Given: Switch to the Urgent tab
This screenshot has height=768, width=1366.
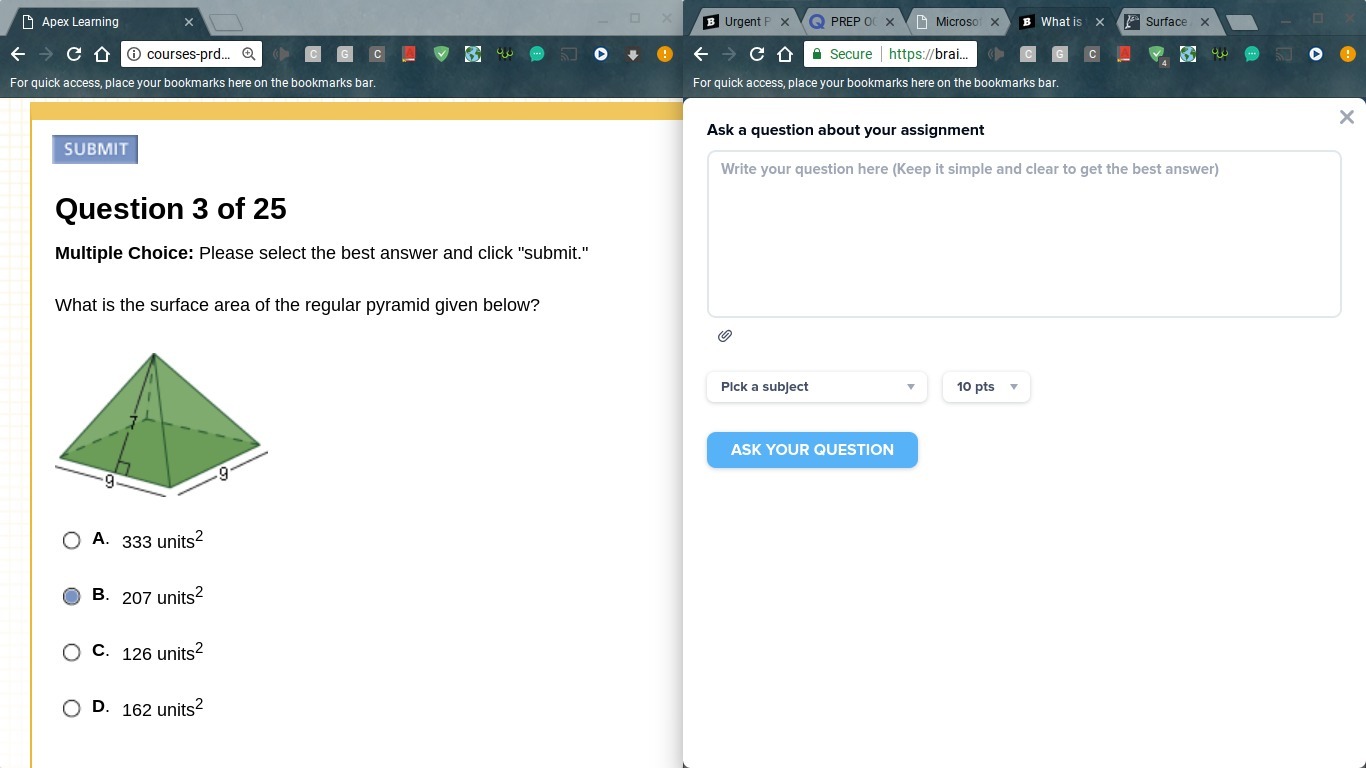Looking at the screenshot, I should (746, 22).
